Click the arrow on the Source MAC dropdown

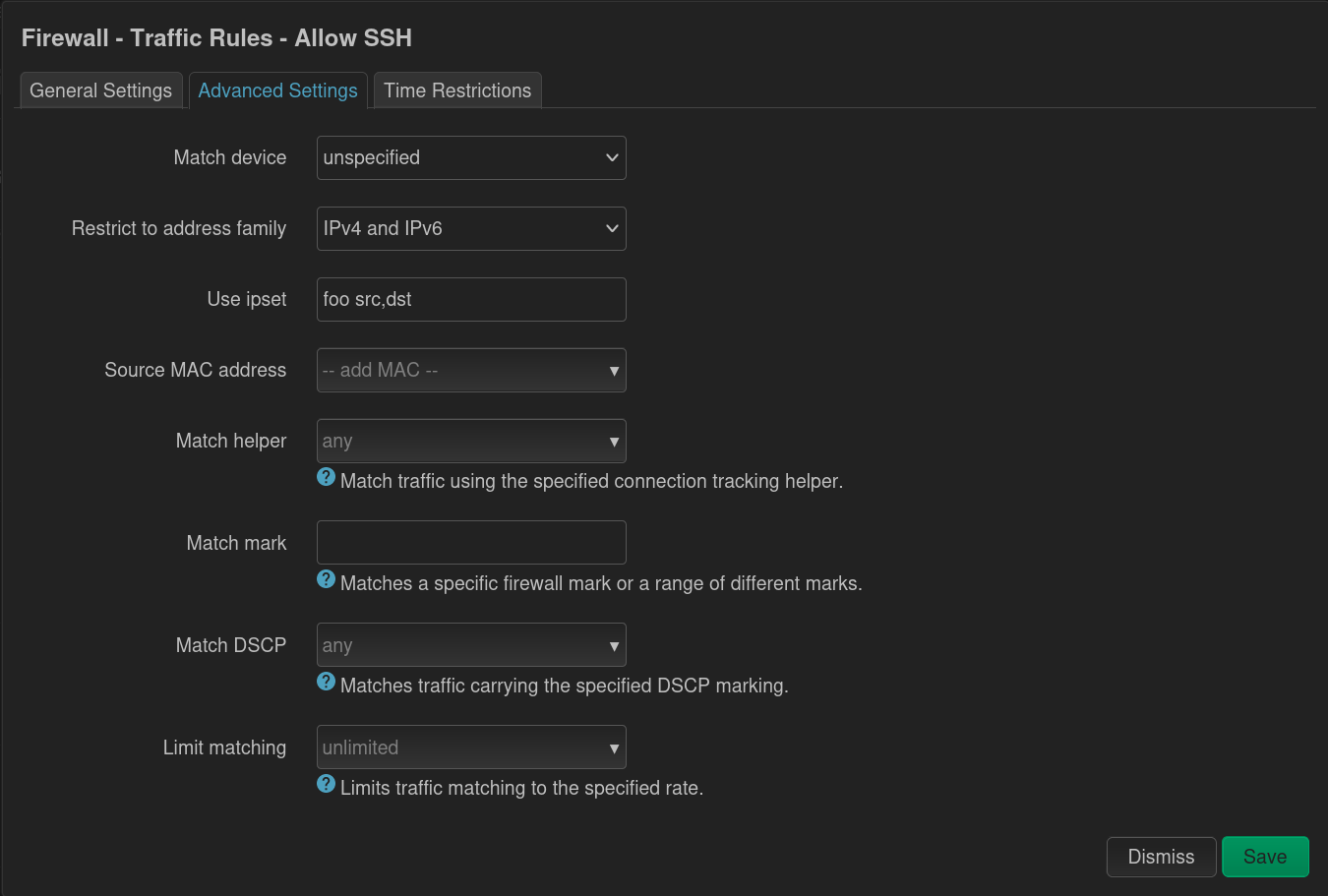[x=614, y=370]
